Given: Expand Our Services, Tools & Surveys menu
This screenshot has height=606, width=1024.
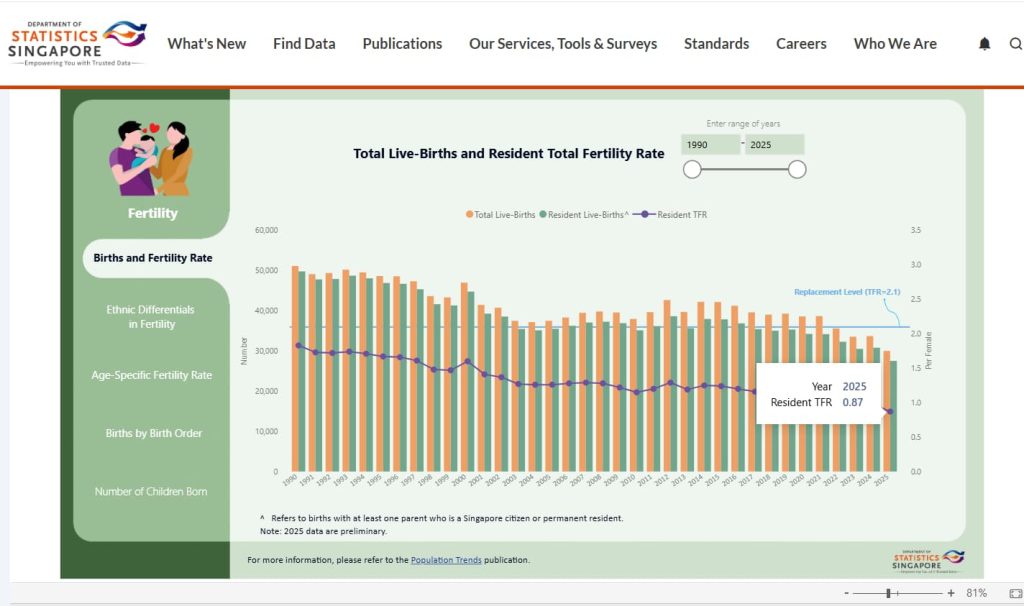Looking at the screenshot, I should [x=563, y=44].
